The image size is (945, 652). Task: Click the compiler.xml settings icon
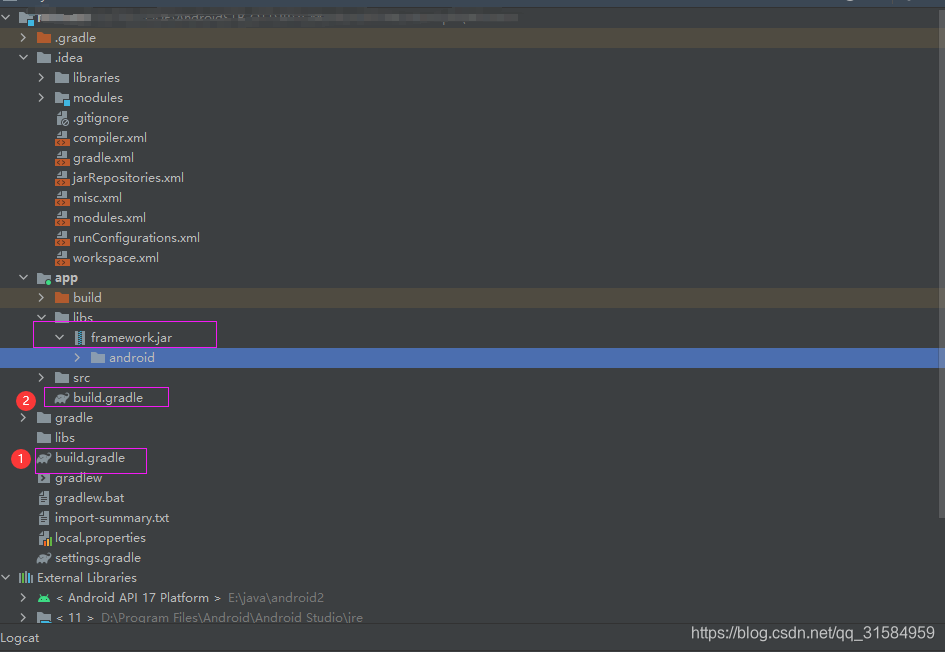pyautogui.click(x=60, y=137)
